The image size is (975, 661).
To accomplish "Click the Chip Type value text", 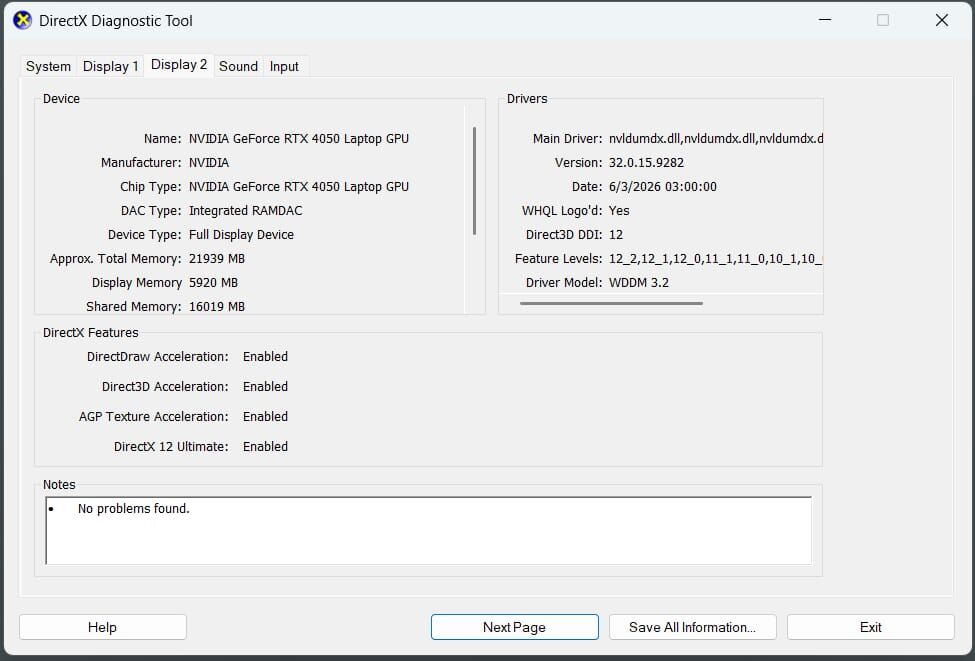I will pos(298,187).
